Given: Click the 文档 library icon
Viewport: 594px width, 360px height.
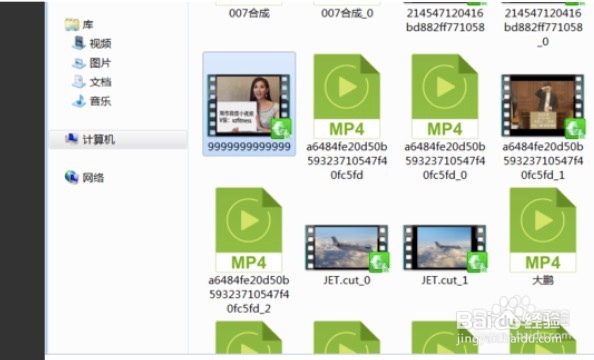Looking at the screenshot, I should point(79,81).
